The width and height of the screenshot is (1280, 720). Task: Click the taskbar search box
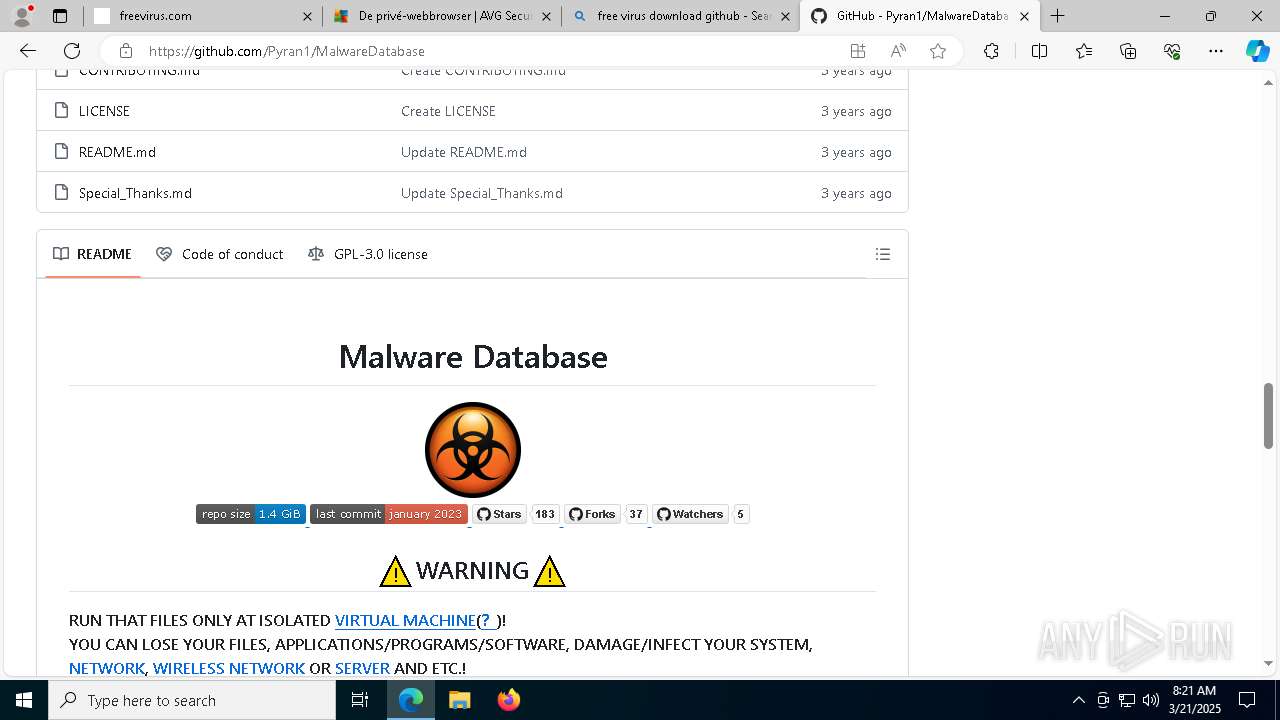click(x=192, y=700)
